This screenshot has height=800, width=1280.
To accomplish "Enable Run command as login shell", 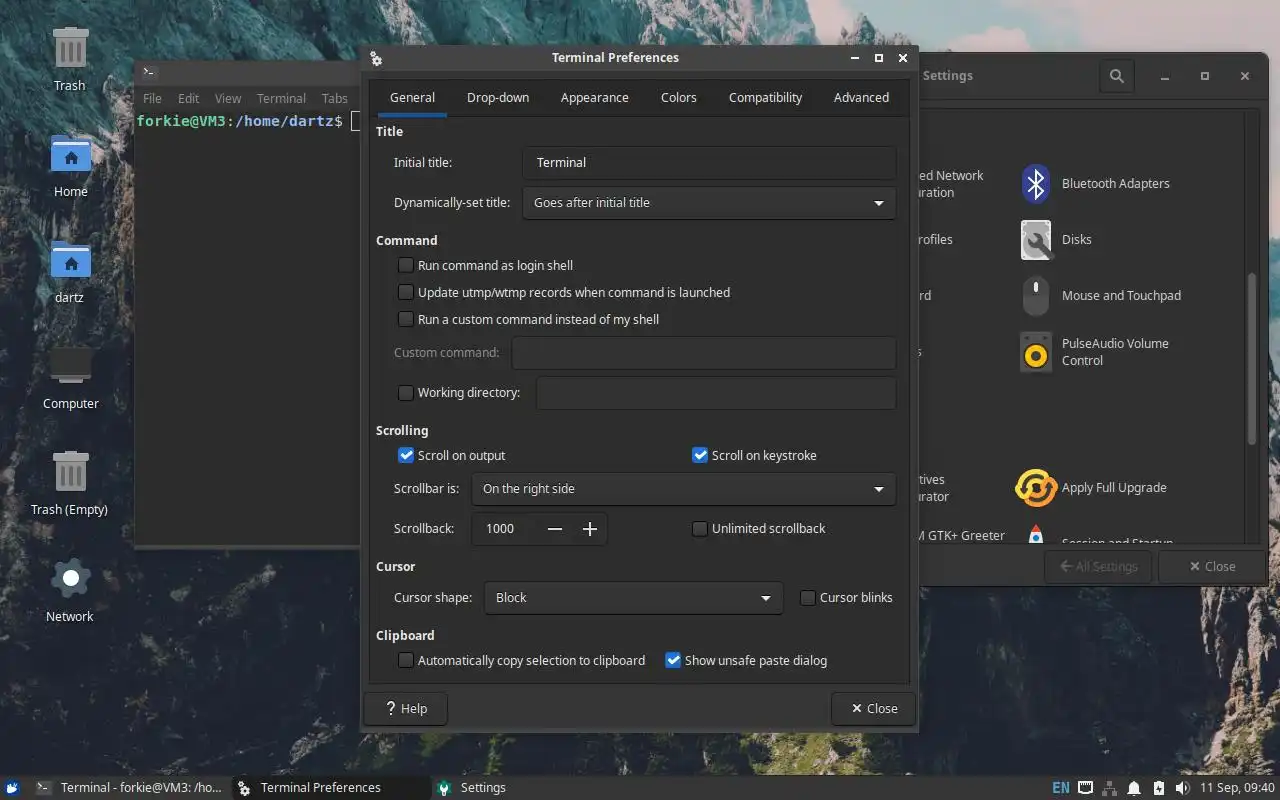I will 406,266.
